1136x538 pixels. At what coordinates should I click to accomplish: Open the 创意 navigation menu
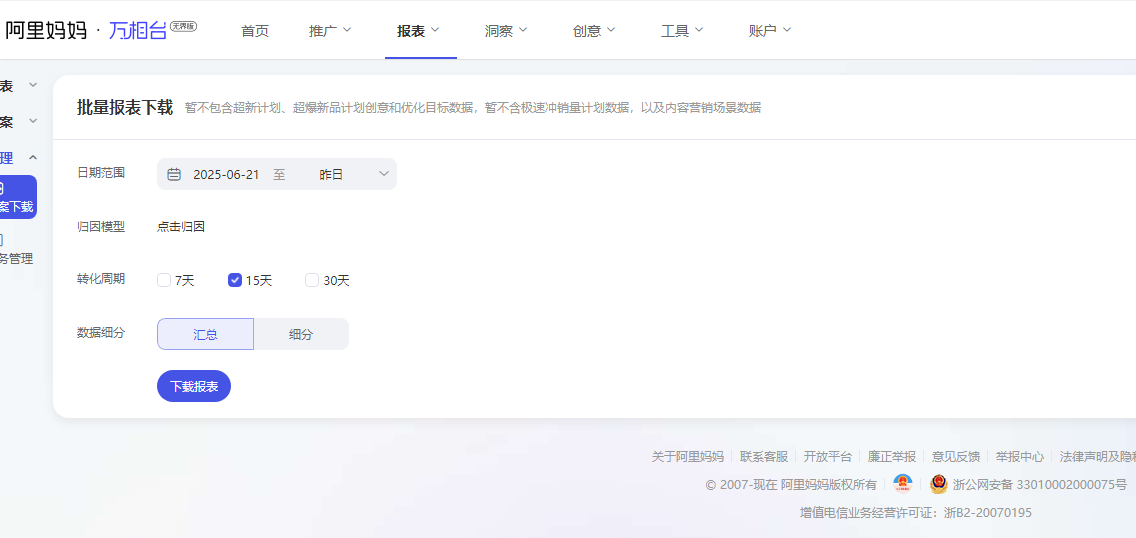click(594, 31)
